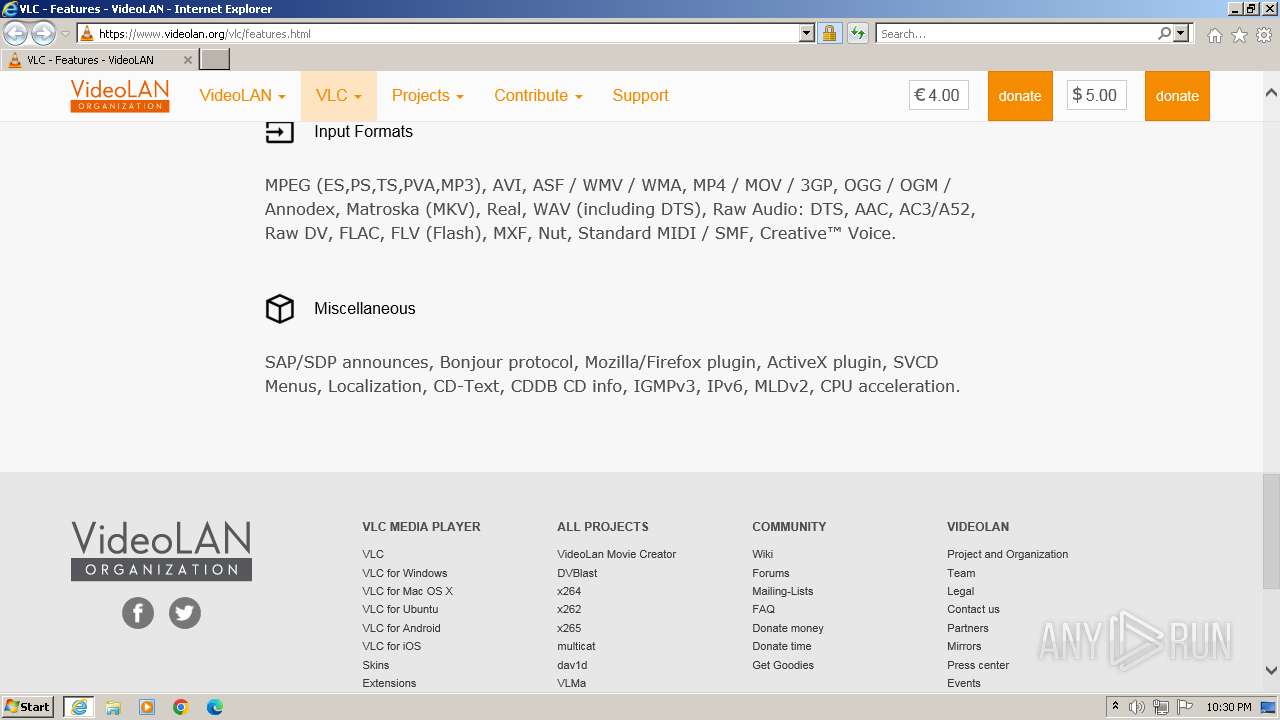Expand the VLC menu
The width and height of the screenshot is (1280, 720).
(x=339, y=96)
